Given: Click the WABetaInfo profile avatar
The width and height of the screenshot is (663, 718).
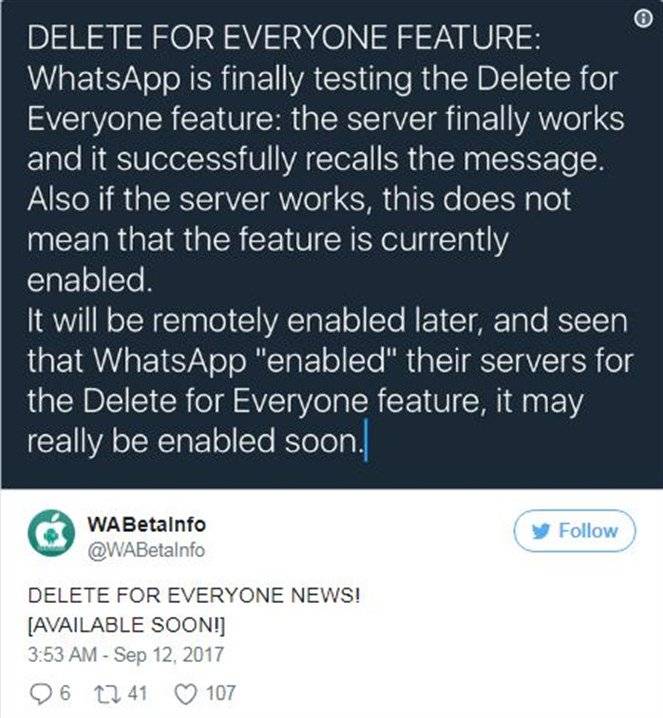Looking at the screenshot, I should (51, 533).
